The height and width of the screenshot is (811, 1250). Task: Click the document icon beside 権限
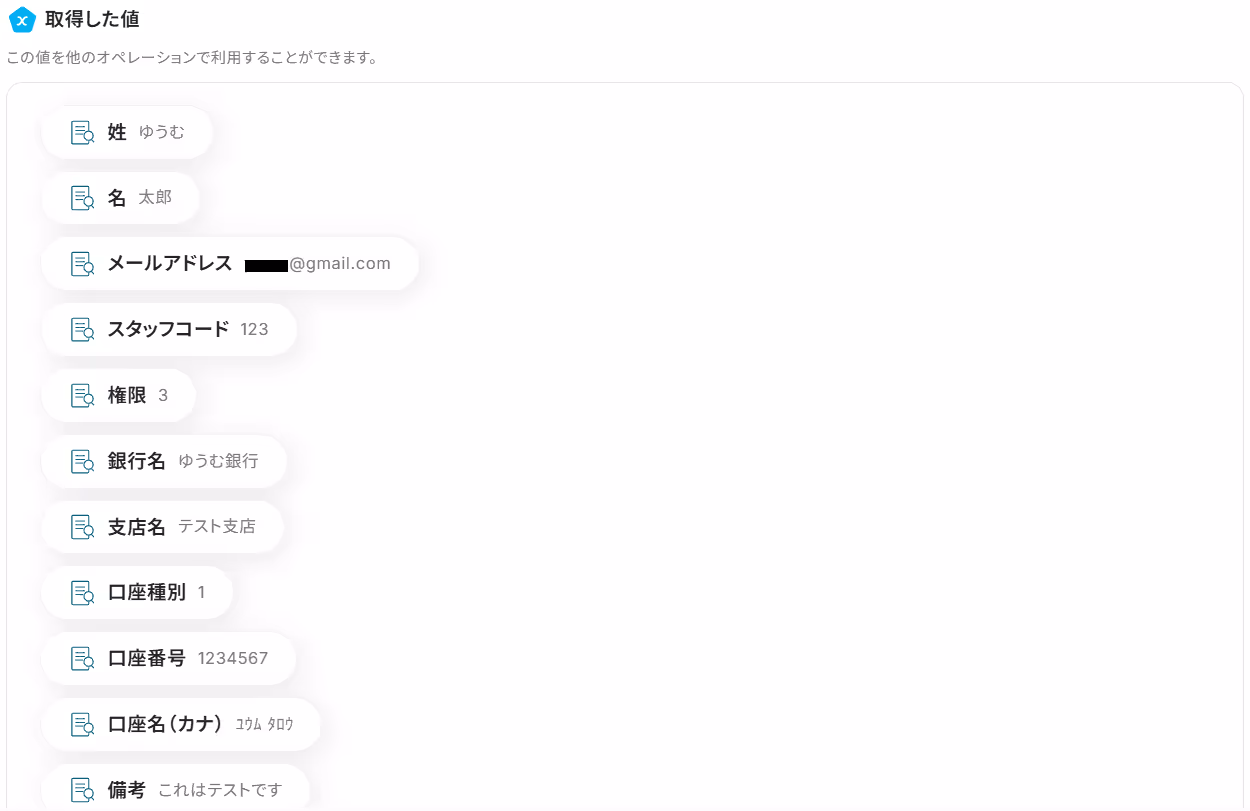pyautogui.click(x=83, y=396)
